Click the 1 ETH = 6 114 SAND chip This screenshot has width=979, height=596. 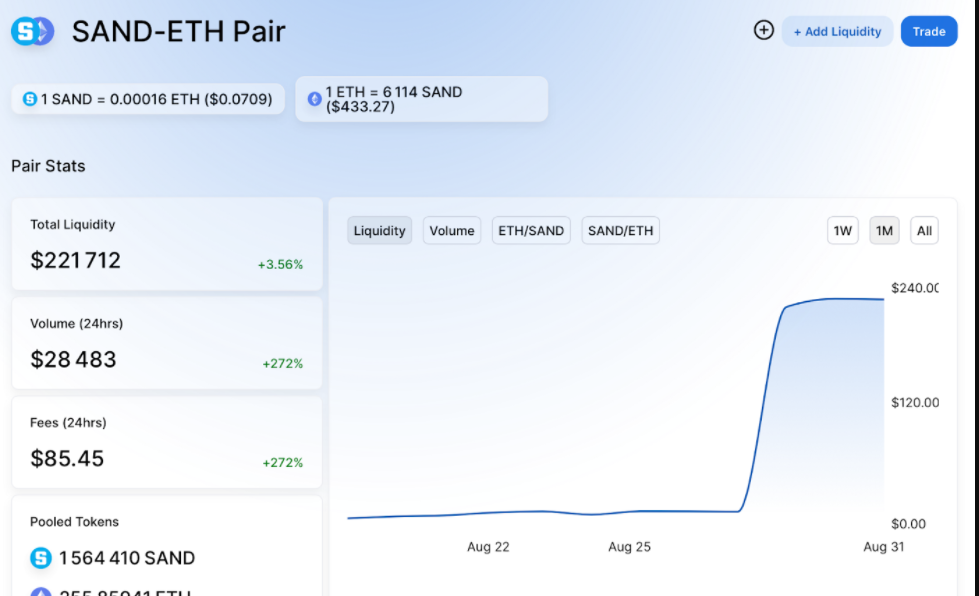click(x=421, y=99)
